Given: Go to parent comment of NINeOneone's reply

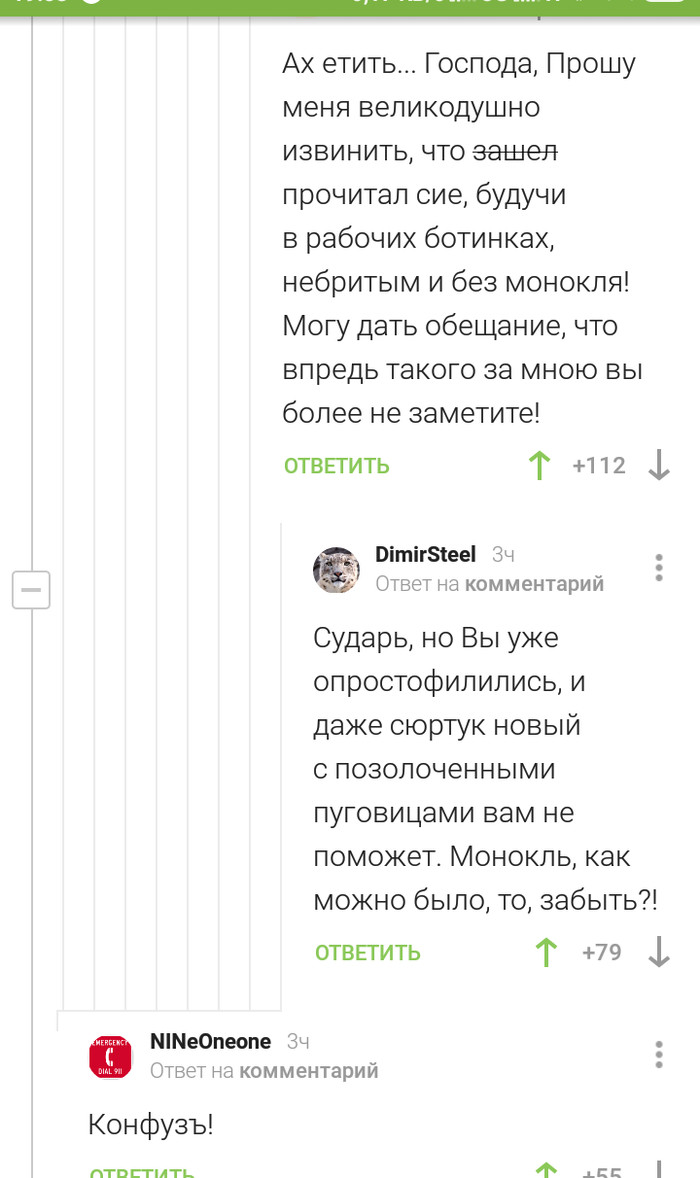Looking at the screenshot, I should pyautogui.click(x=308, y=1071).
